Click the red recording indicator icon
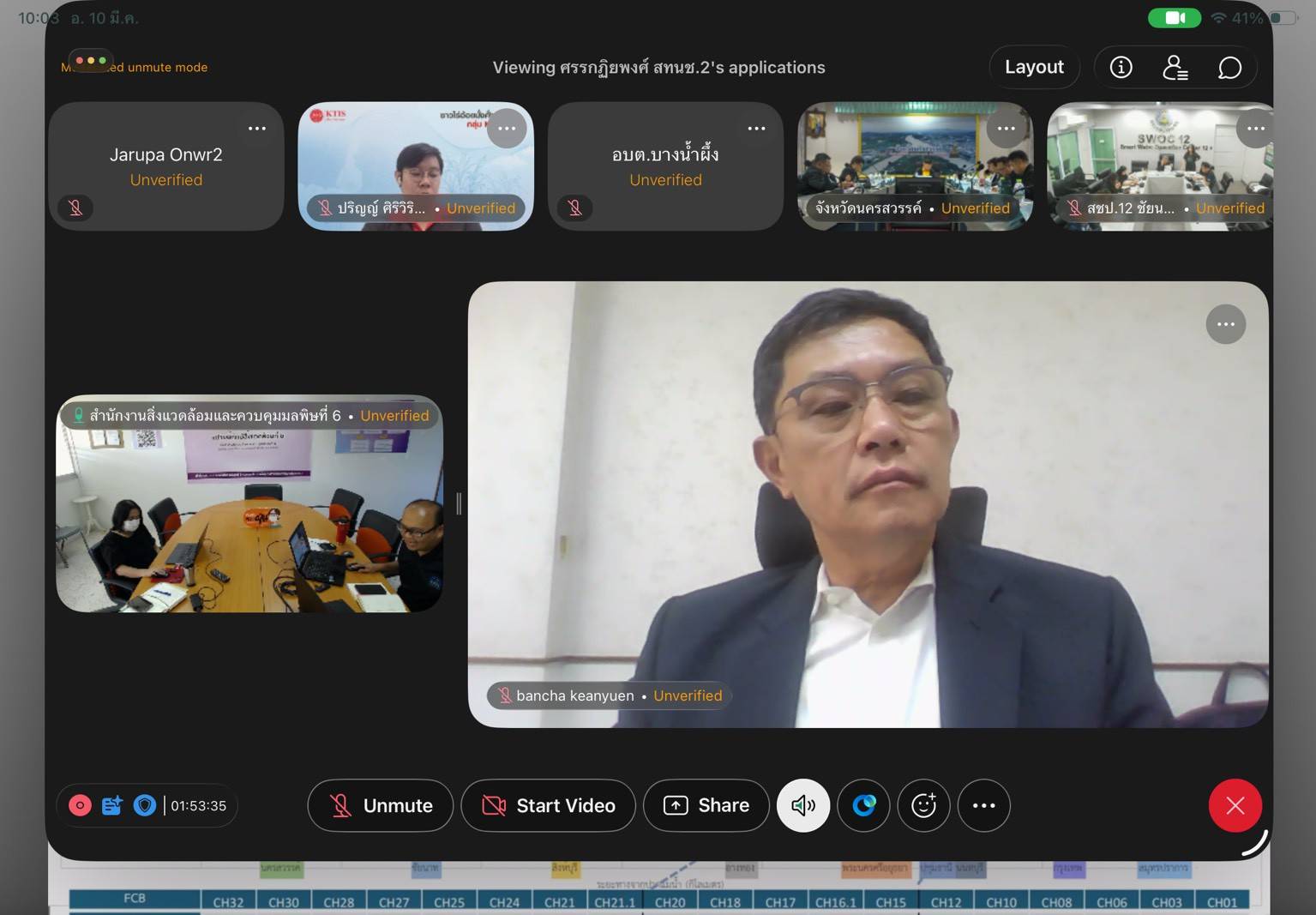 80,805
